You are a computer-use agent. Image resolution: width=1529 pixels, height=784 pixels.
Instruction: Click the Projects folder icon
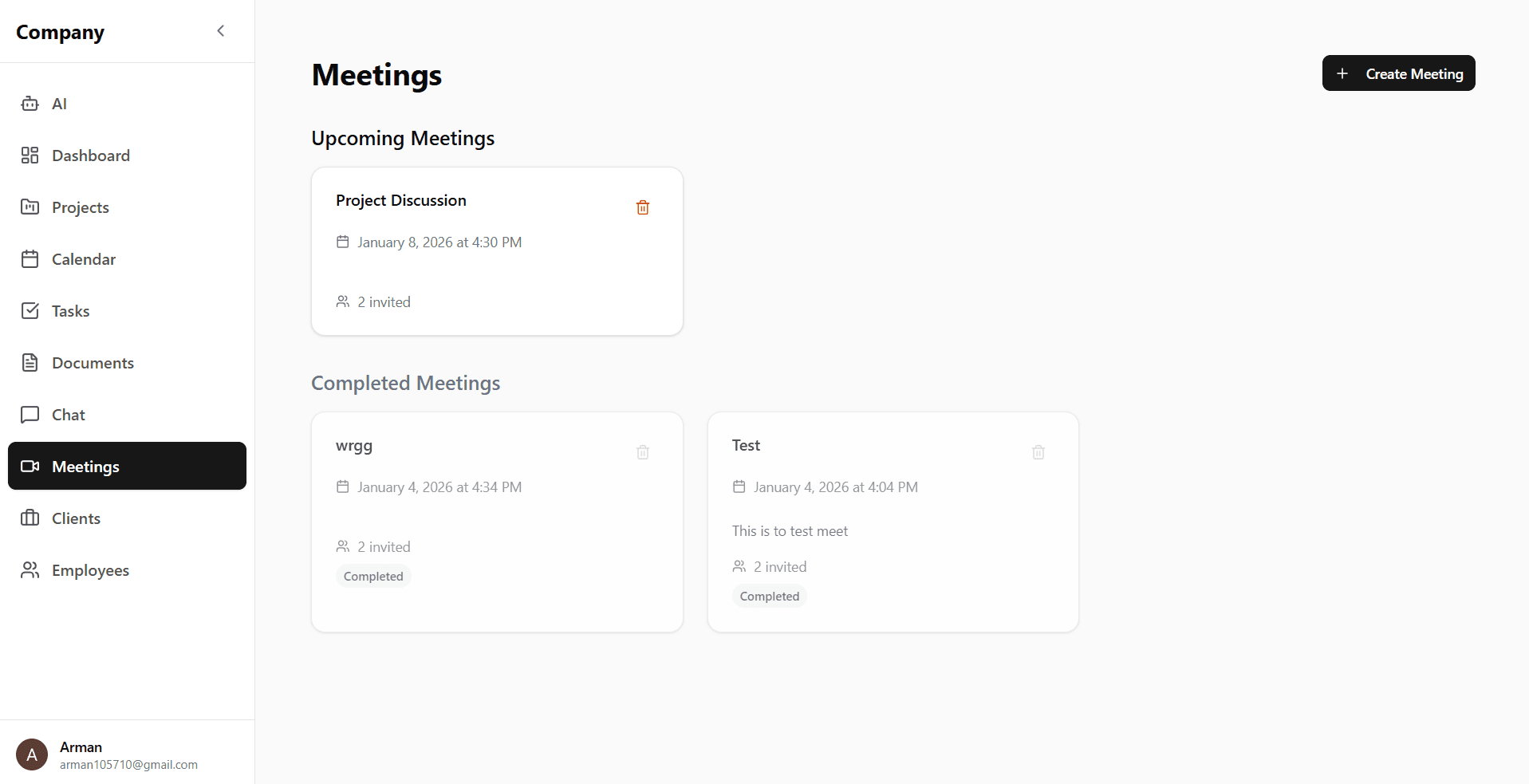[30, 207]
